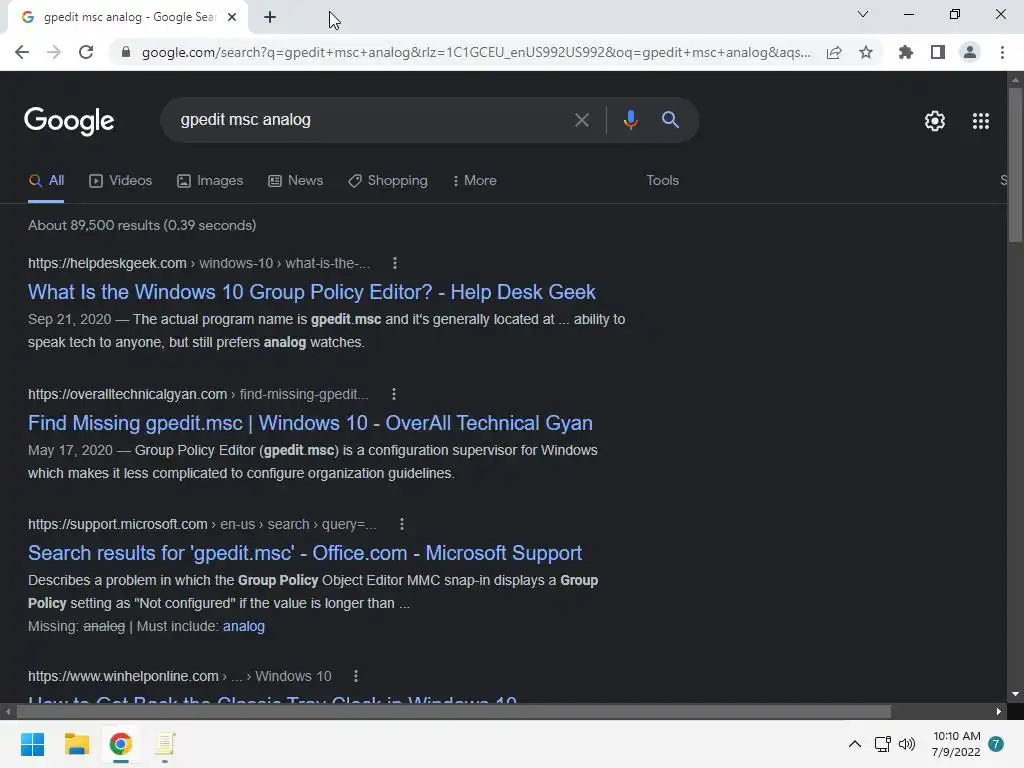The height and width of the screenshot is (768, 1024).
Task: Go back to the previous page
Action: pos(22,52)
